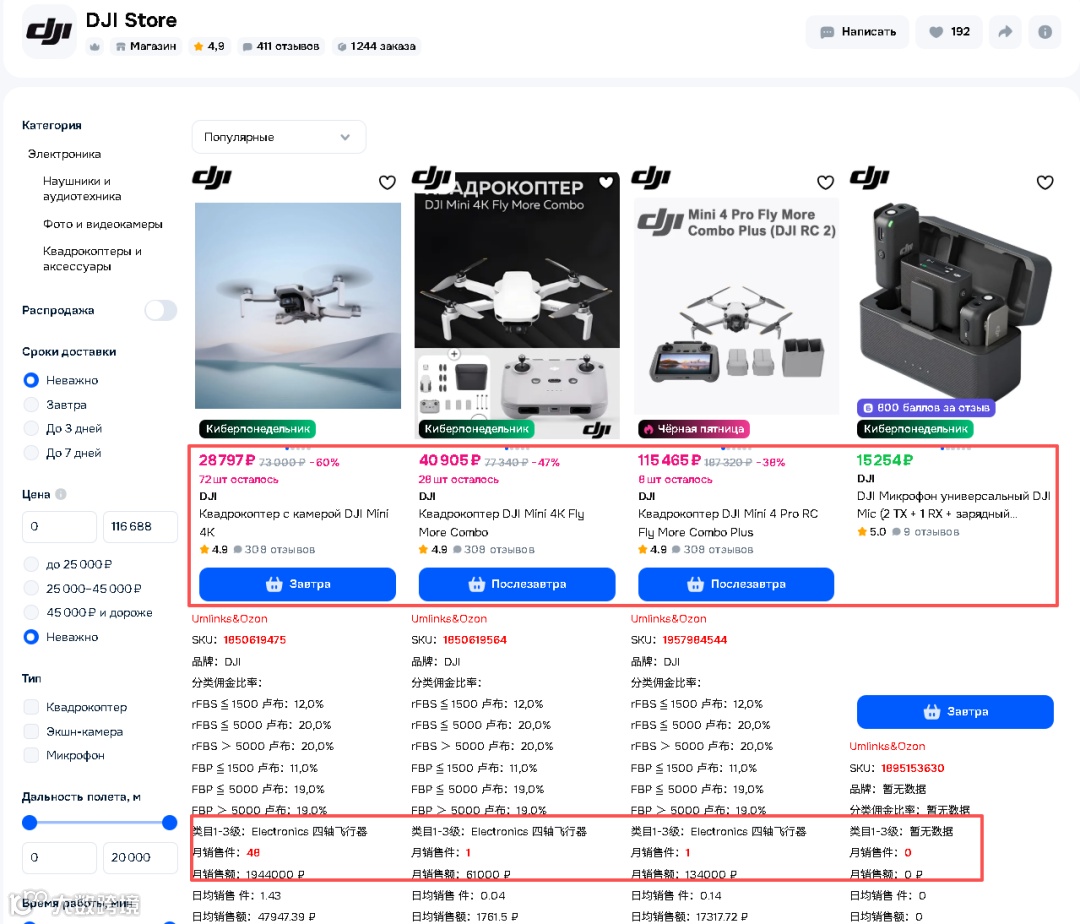The width and height of the screenshot is (1080, 924).
Task: Open the Популярные sort dropdown
Action: 278,137
